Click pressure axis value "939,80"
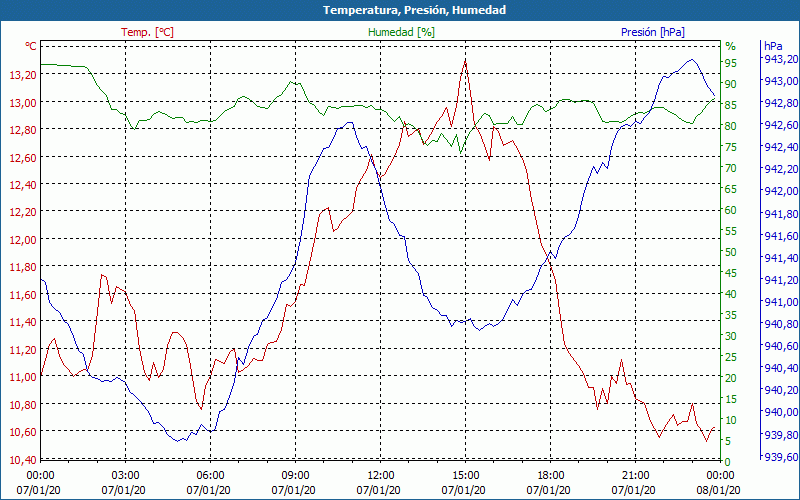Screen dimensions: 800x500 pos(782,435)
